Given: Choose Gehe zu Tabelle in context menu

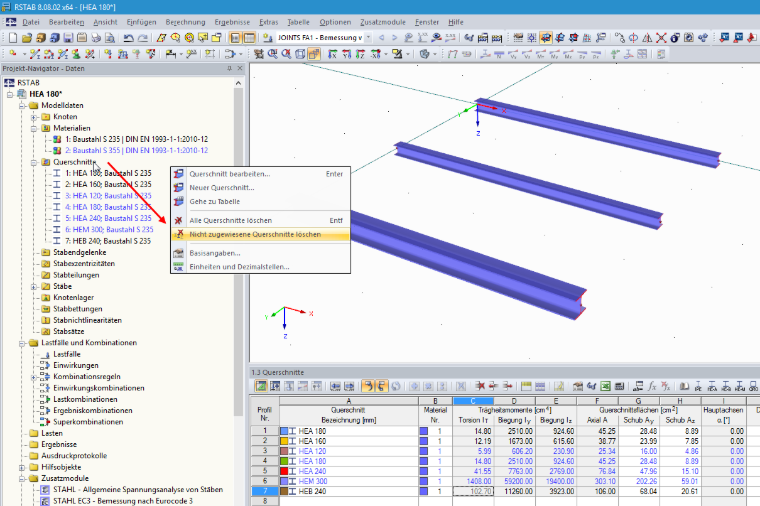Looking at the screenshot, I should pyautogui.click(x=260, y=202).
